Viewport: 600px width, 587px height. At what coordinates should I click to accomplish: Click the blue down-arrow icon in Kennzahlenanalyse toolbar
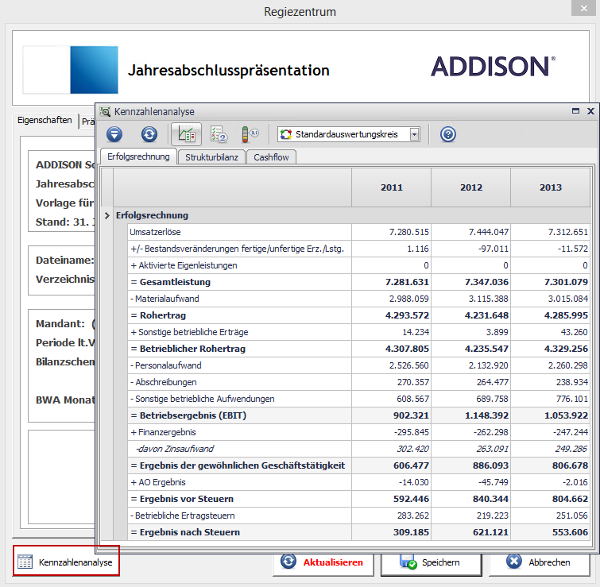point(114,134)
